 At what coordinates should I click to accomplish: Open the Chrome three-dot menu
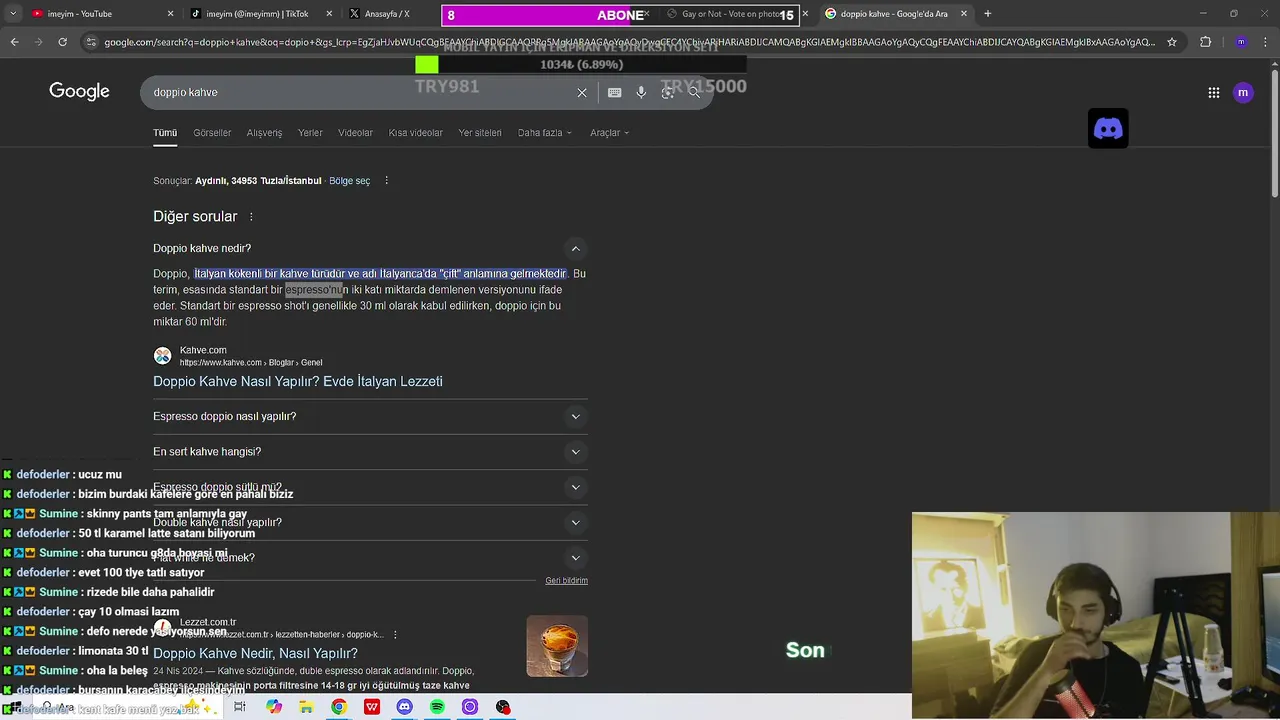pos(1265,42)
